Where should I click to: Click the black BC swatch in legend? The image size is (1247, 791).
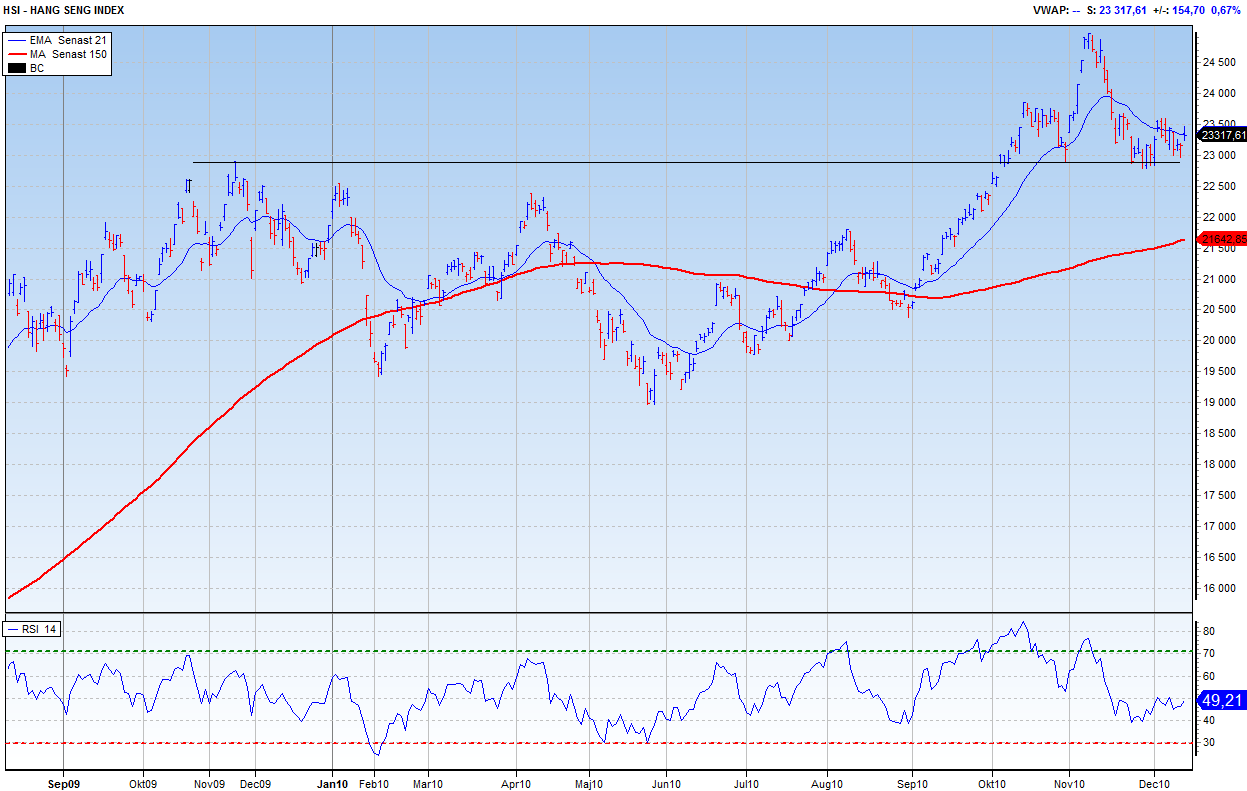[x=17, y=68]
